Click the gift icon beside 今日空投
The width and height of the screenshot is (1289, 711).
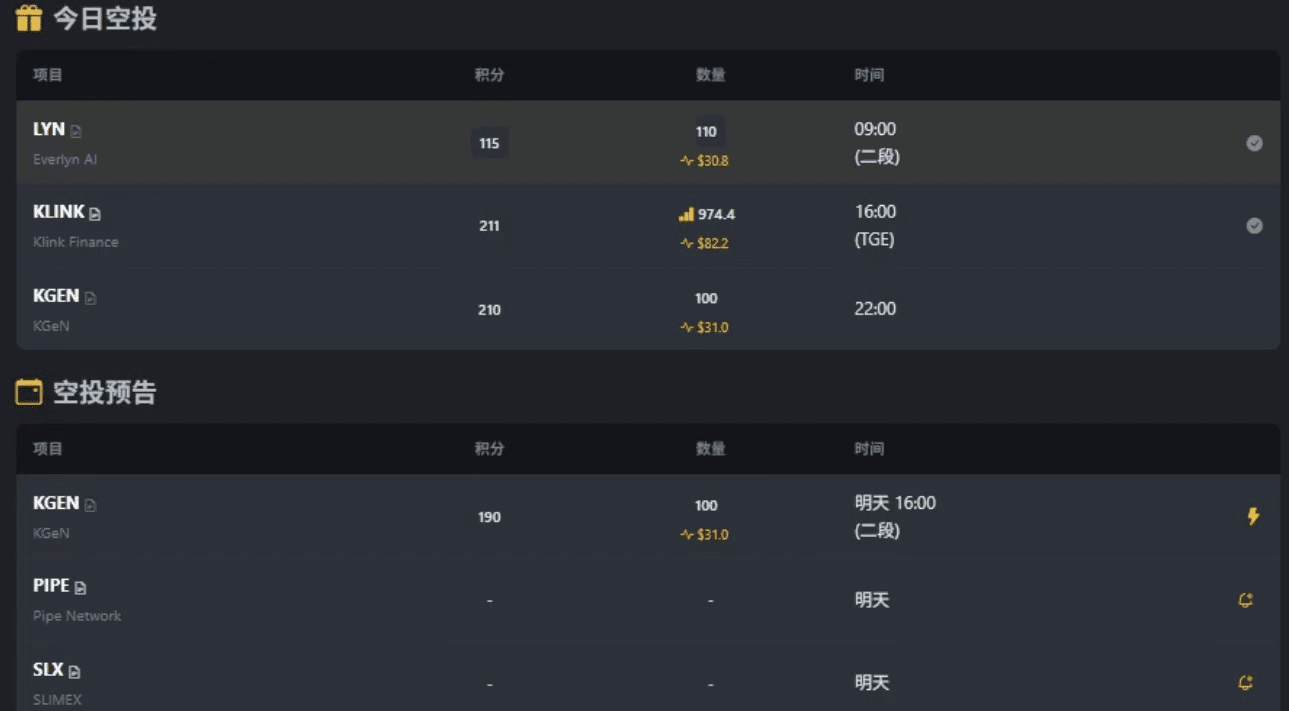tap(29, 18)
